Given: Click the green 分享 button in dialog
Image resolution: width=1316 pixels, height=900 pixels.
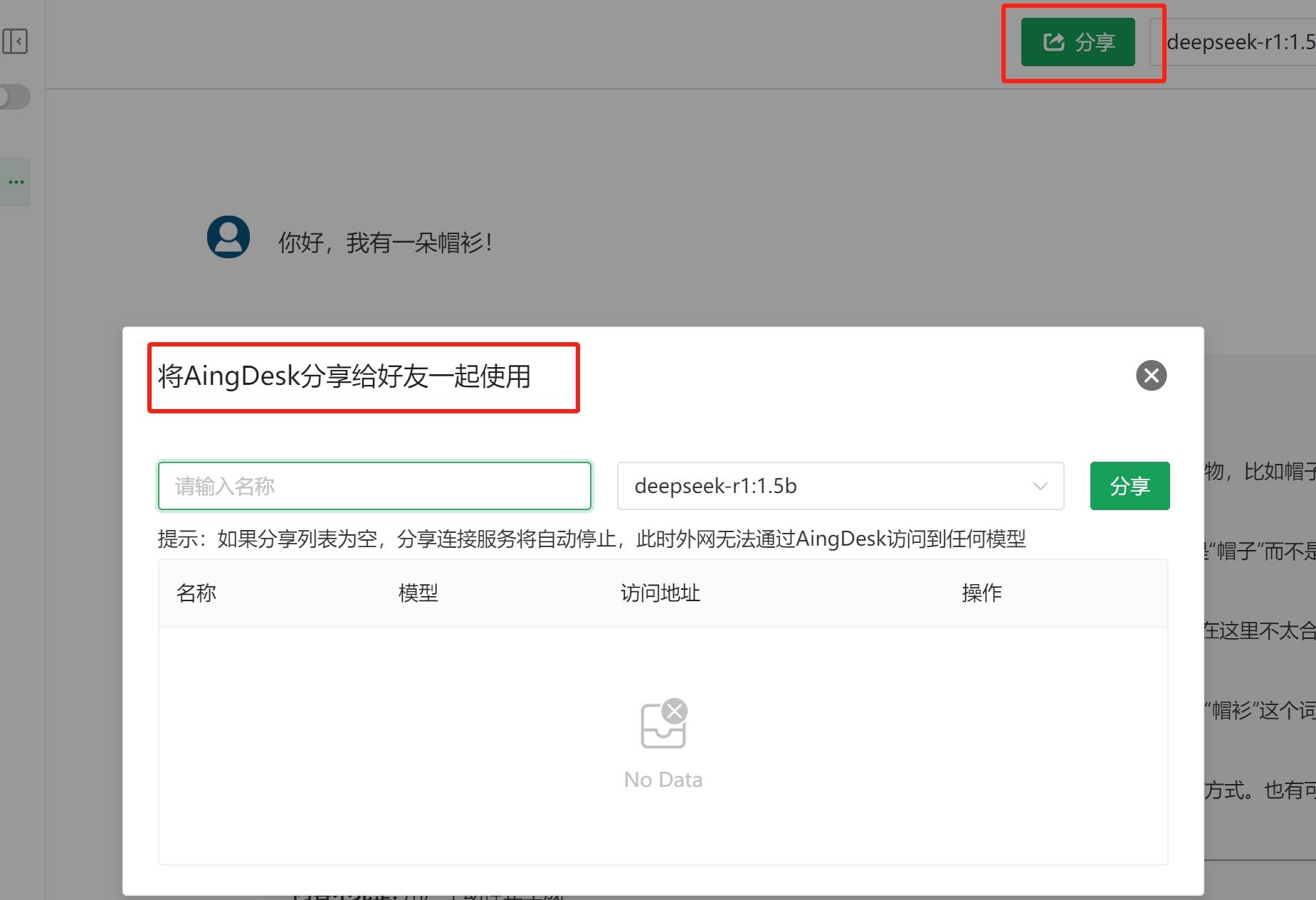Looking at the screenshot, I should (1130, 486).
